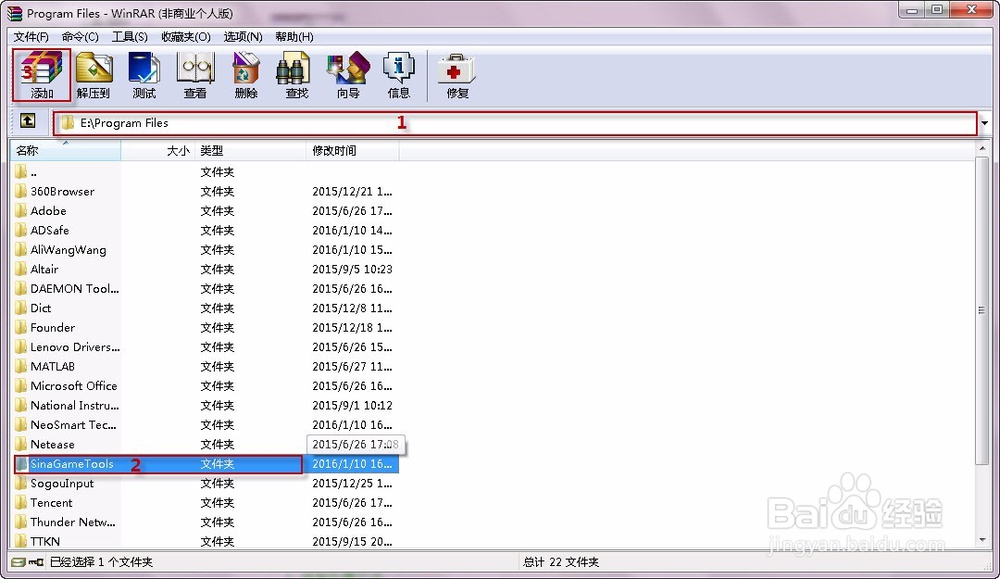Select the parent ".." folder icon
Viewport: 1000px width, 579px height.
tap(21, 172)
